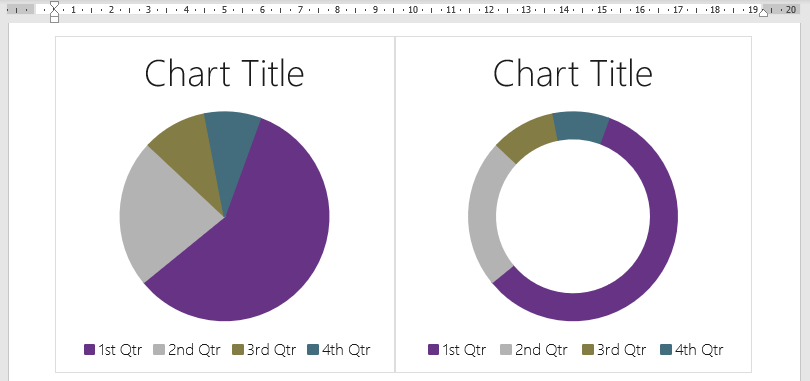Click the pie legend's 4th Qtr label
Image resolution: width=810 pixels, height=381 pixels.
(346, 350)
